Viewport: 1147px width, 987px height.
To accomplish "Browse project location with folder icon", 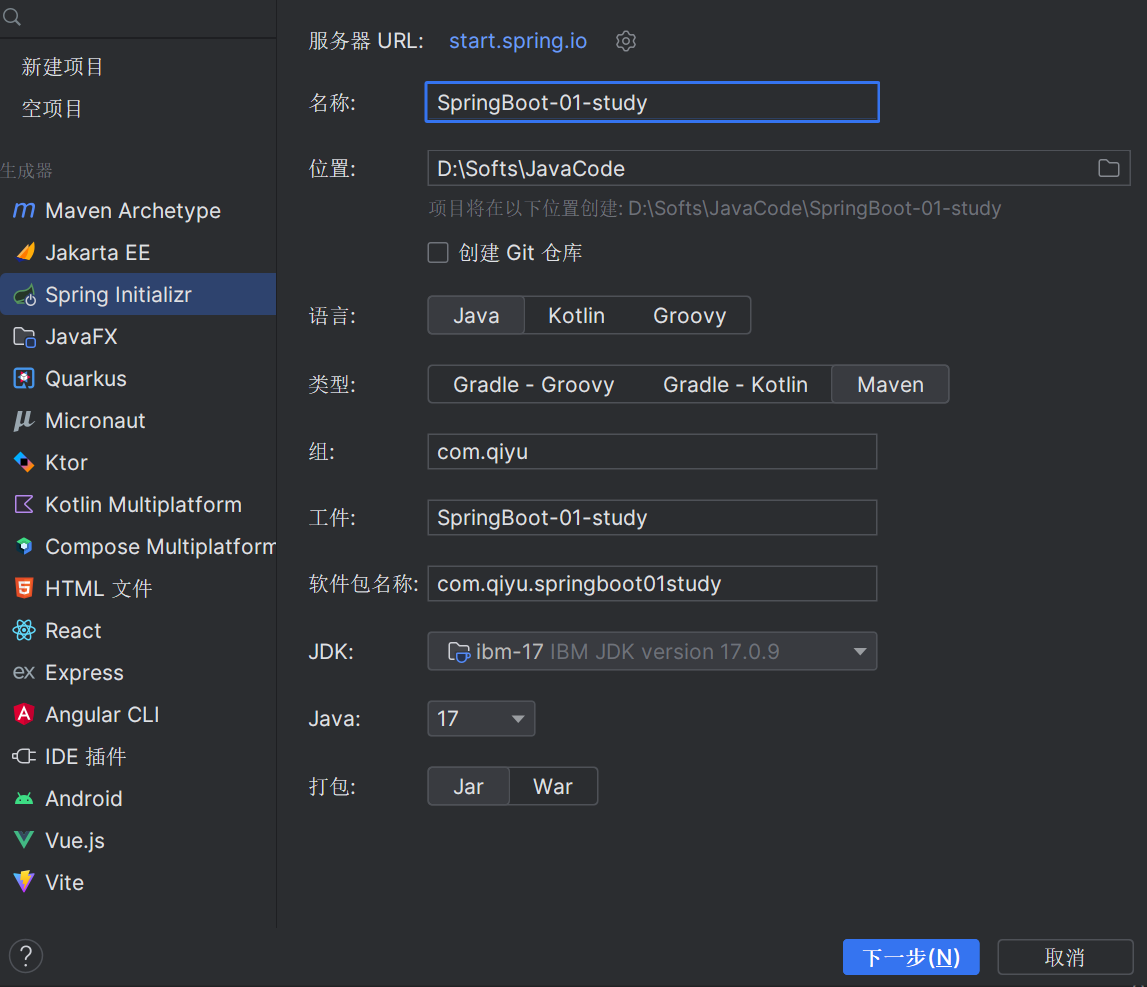I will tap(1108, 168).
